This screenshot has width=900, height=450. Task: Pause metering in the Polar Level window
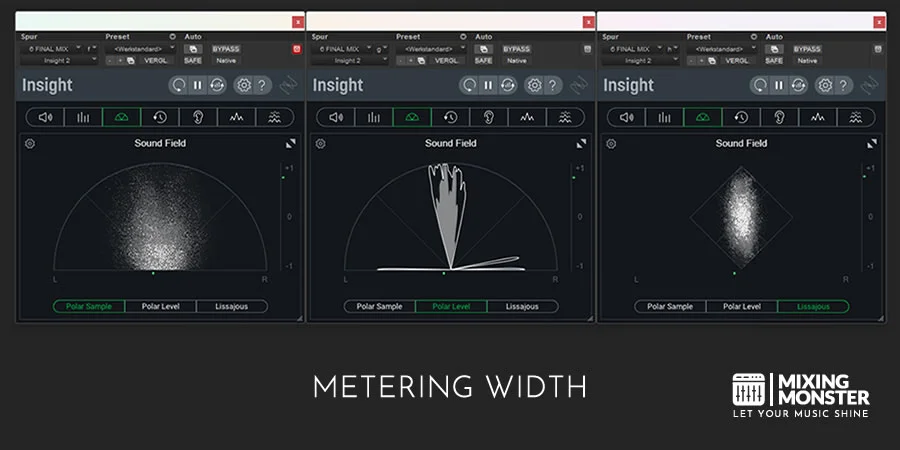[x=488, y=86]
